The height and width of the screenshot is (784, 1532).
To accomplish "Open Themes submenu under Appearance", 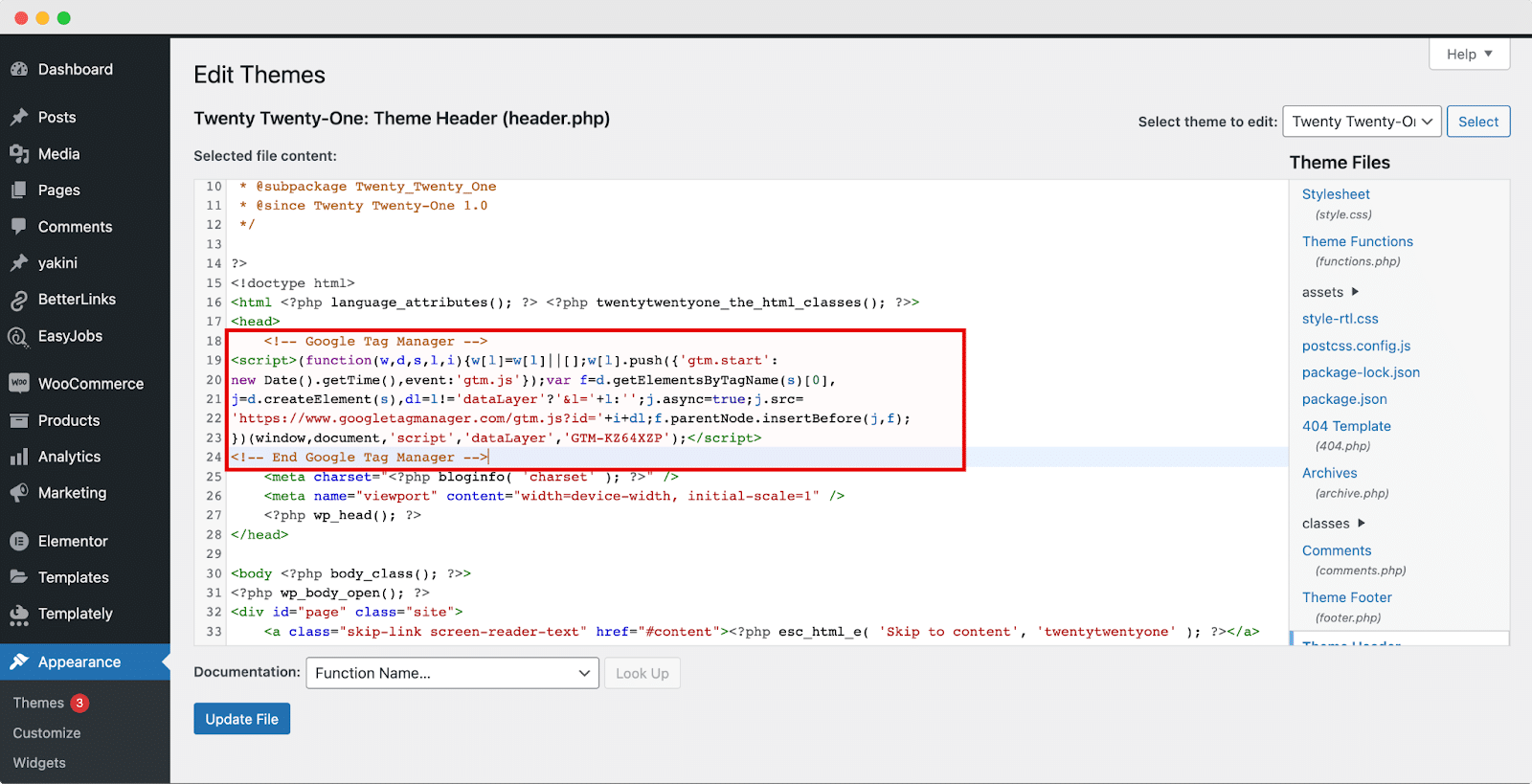I will click(38, 703).
